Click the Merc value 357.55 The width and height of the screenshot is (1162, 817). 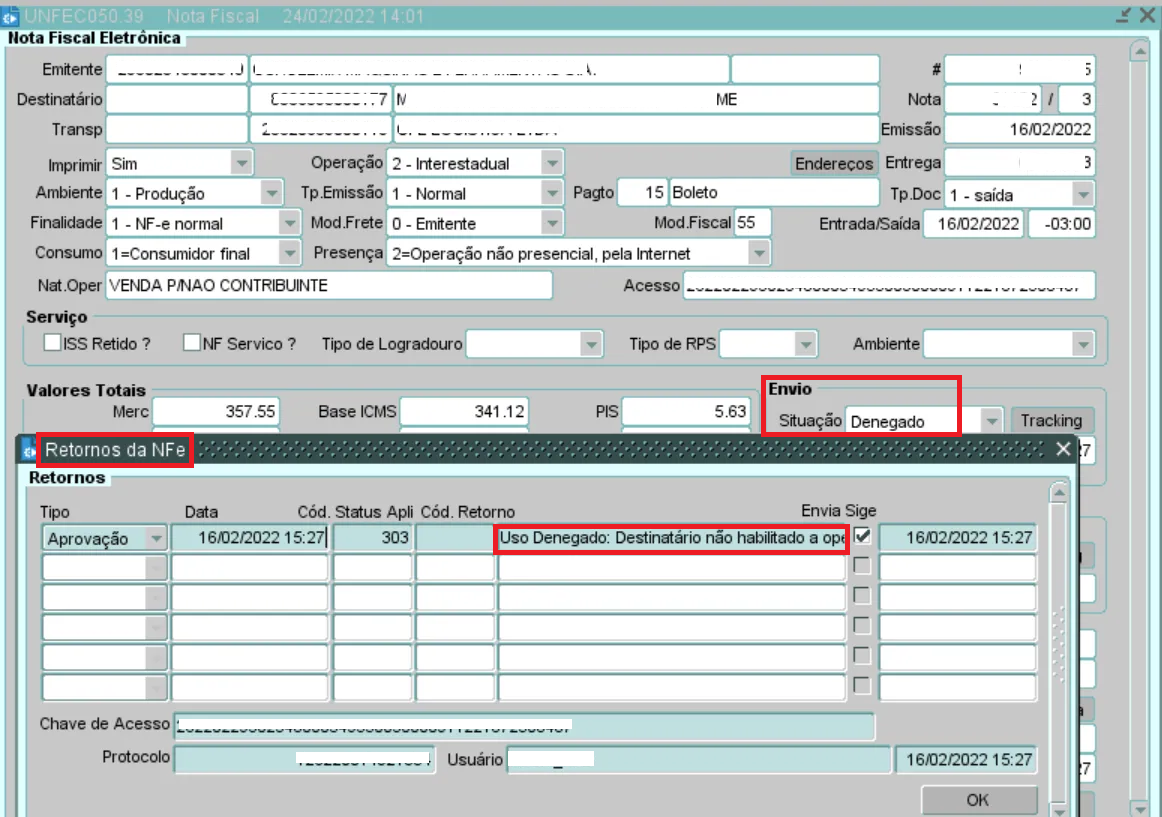(x=216, y=411)
